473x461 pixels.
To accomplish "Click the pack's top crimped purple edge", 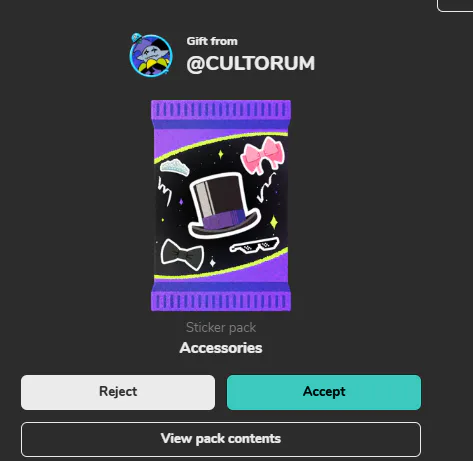I will [x=221, y=110].
